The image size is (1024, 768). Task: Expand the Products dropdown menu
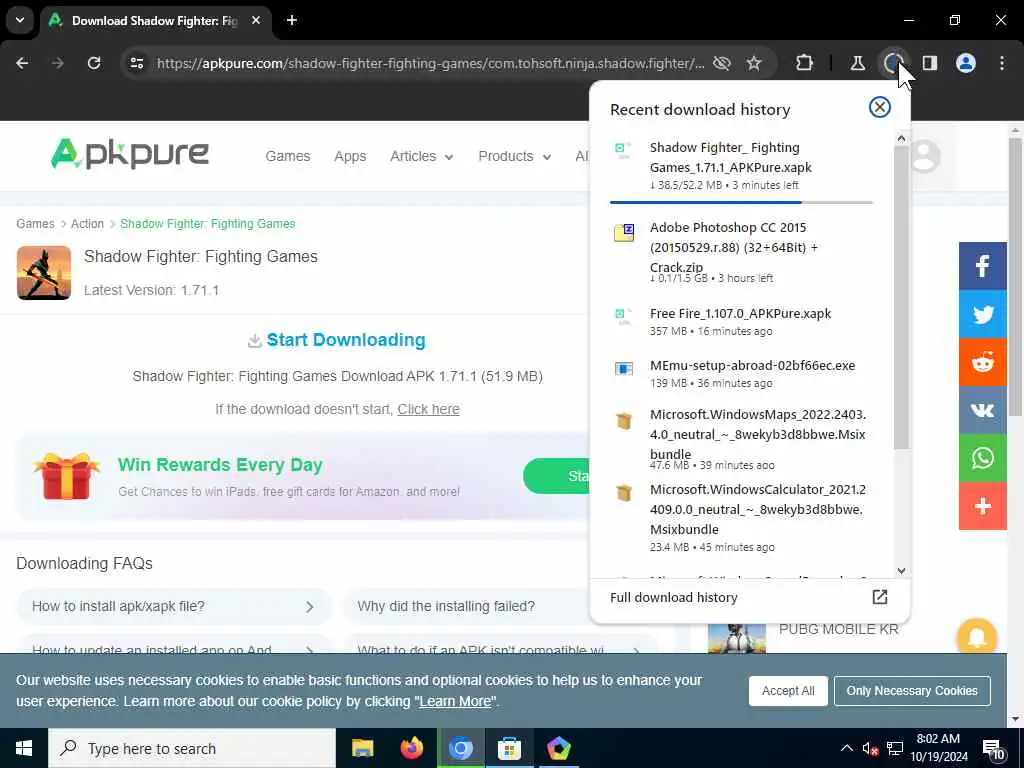pyautogui.click(x=515, y=156)
